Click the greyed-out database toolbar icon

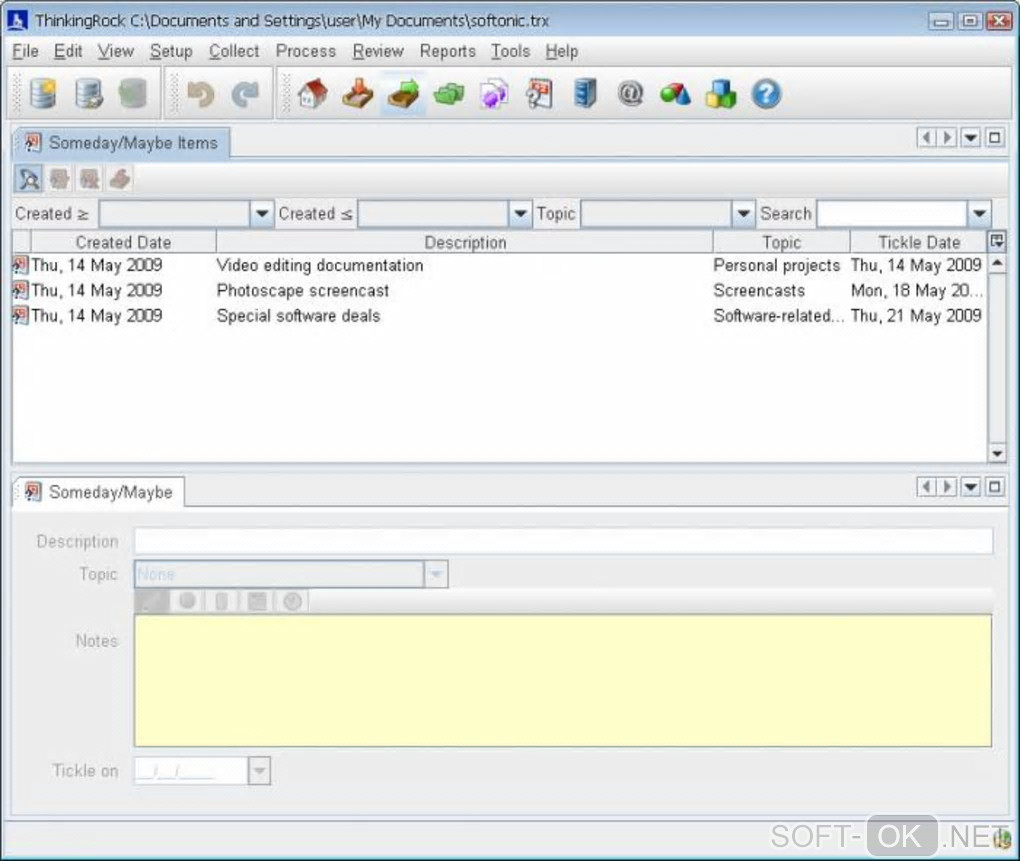click(133, 94)
